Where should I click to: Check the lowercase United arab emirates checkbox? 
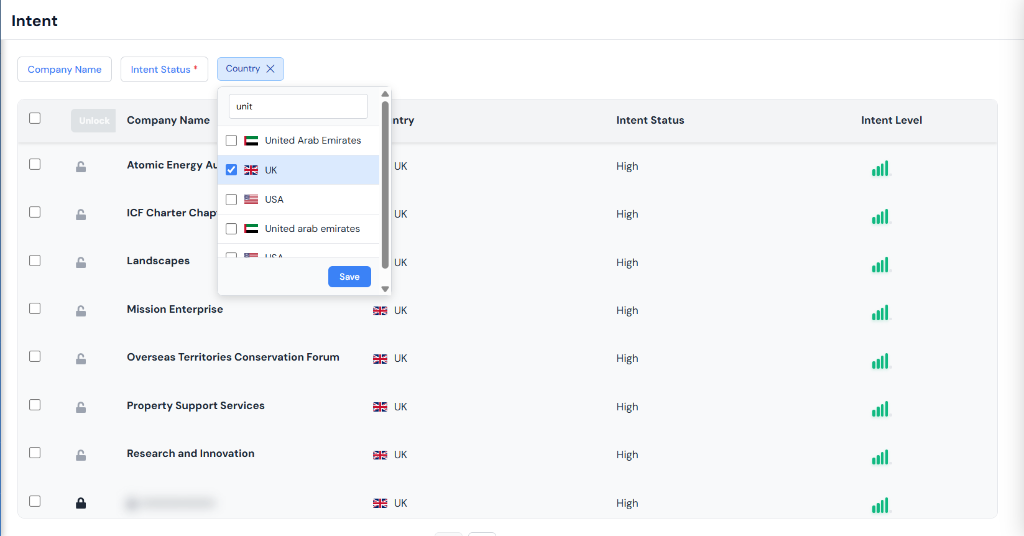point(231,229)
